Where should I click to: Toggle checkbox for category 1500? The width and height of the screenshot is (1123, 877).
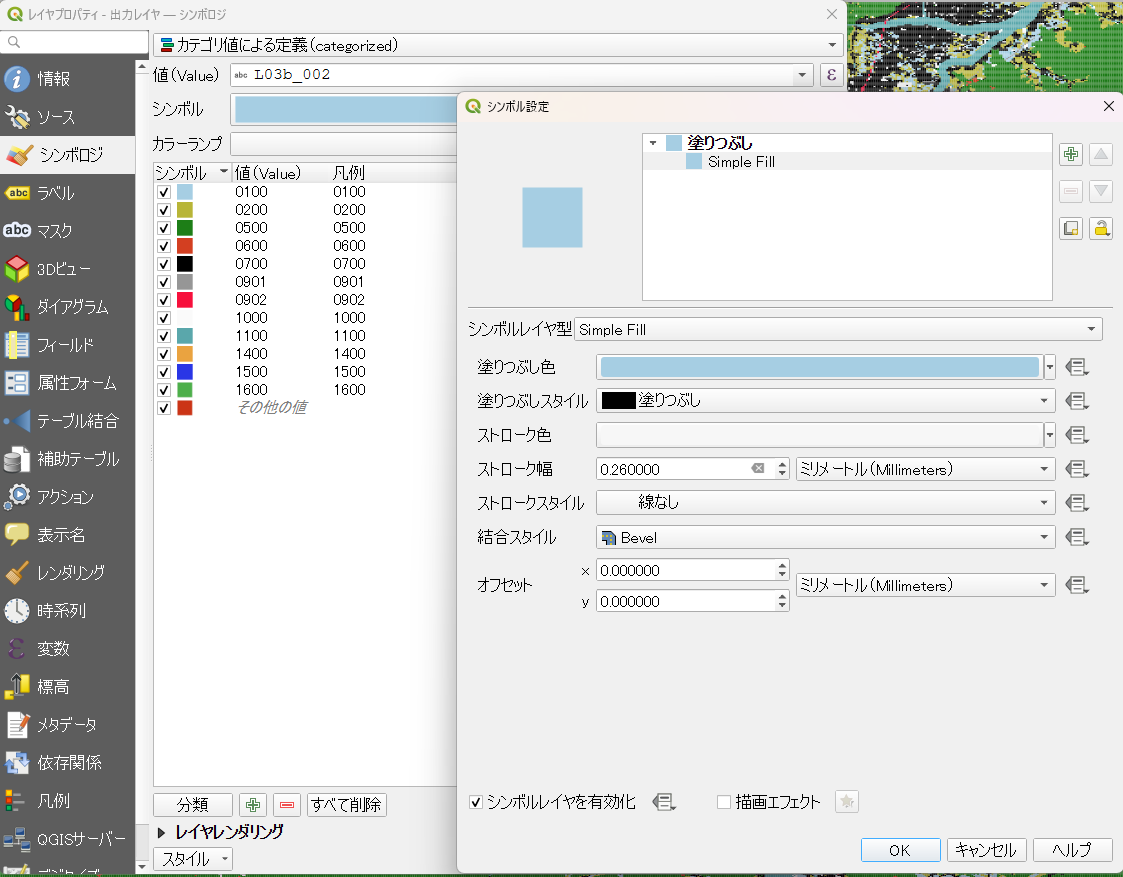point(164,372)
